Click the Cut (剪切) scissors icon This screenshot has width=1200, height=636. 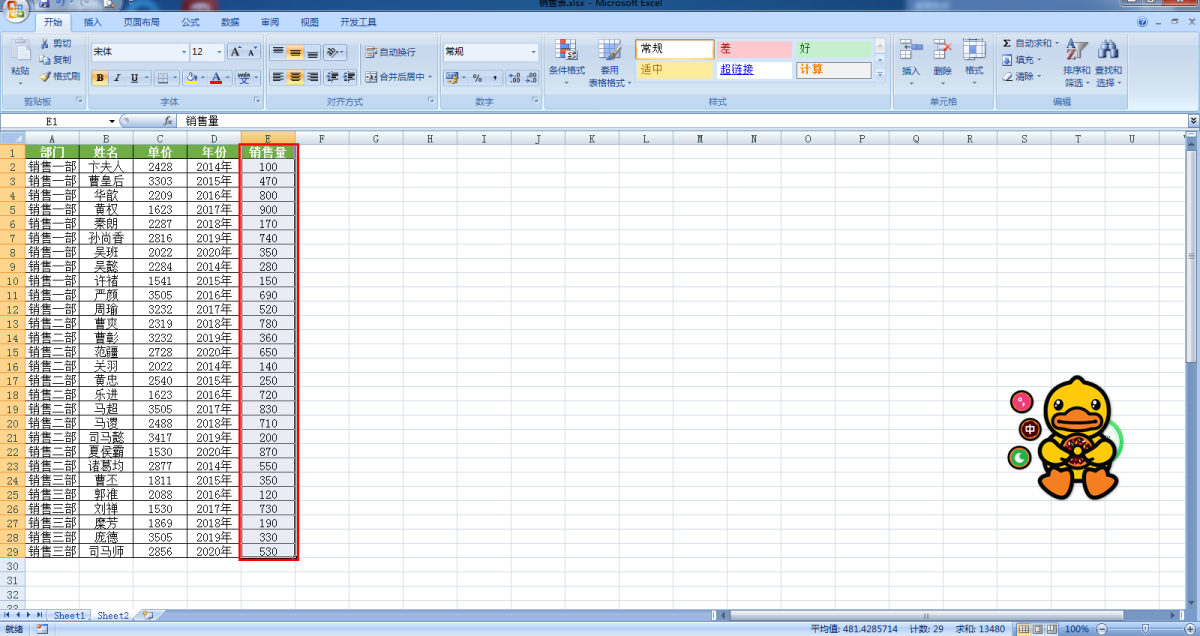[45, 44]
